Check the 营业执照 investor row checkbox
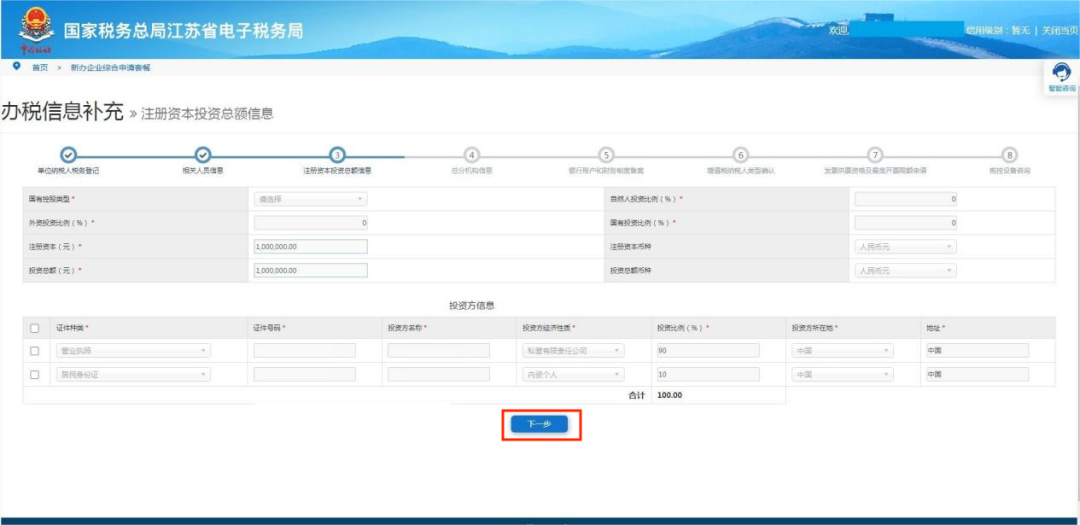Screen dimensions: 1080x525 35,351
